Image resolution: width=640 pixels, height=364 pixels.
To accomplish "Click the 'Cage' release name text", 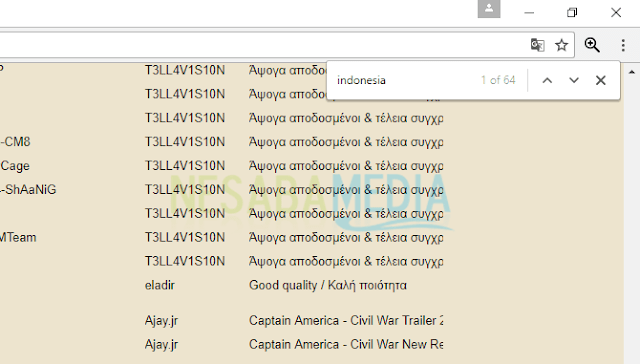I will click(15, 166).
